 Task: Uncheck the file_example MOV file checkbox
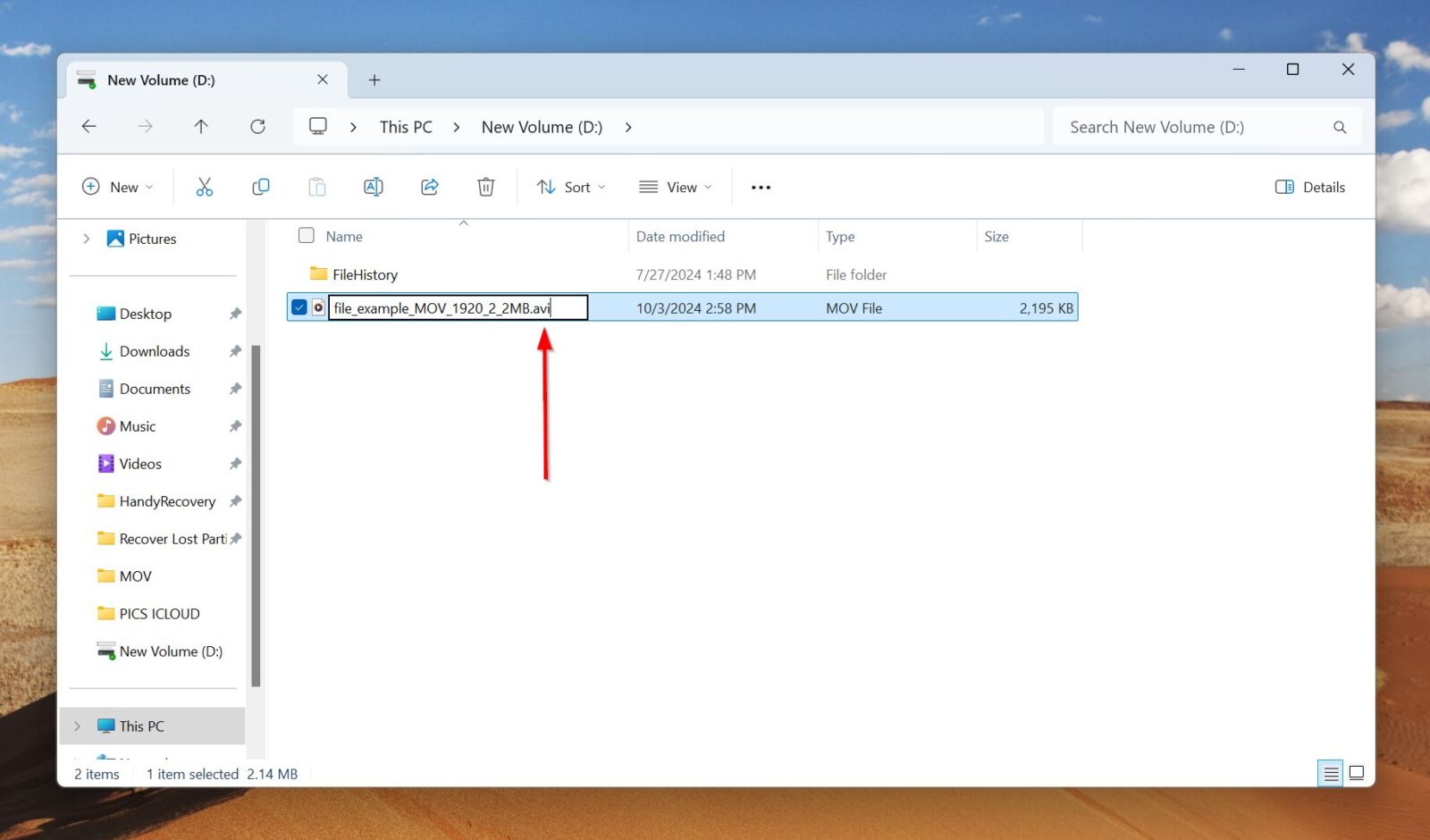299,307
